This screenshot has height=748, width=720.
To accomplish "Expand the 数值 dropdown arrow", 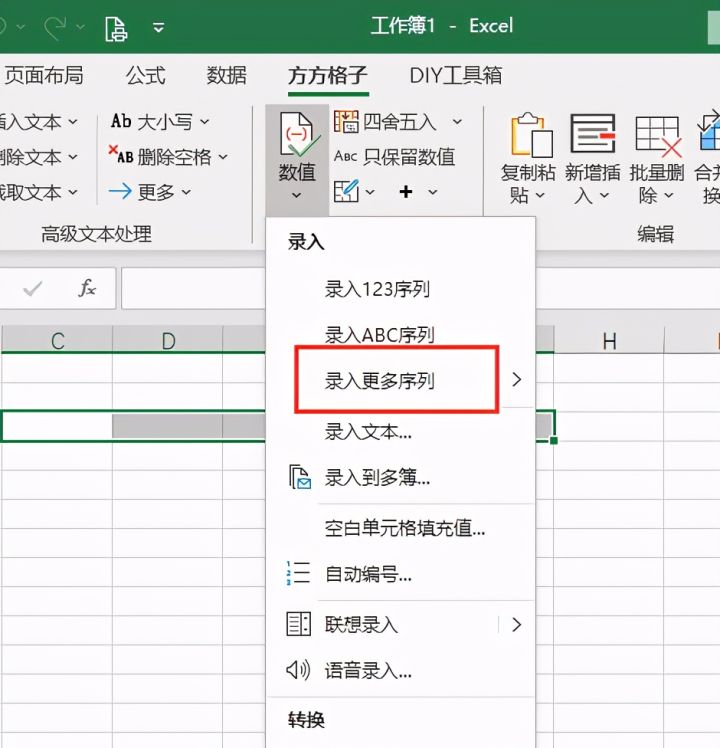I will coord(296,195).
